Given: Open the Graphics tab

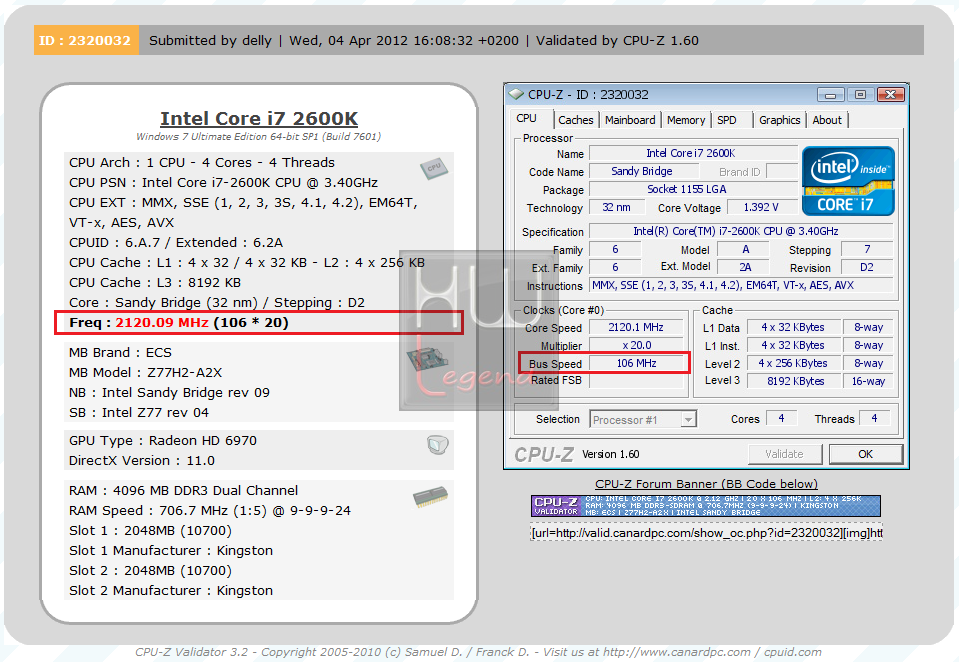Looking at the screenshot, I should [x=779, y=120].
